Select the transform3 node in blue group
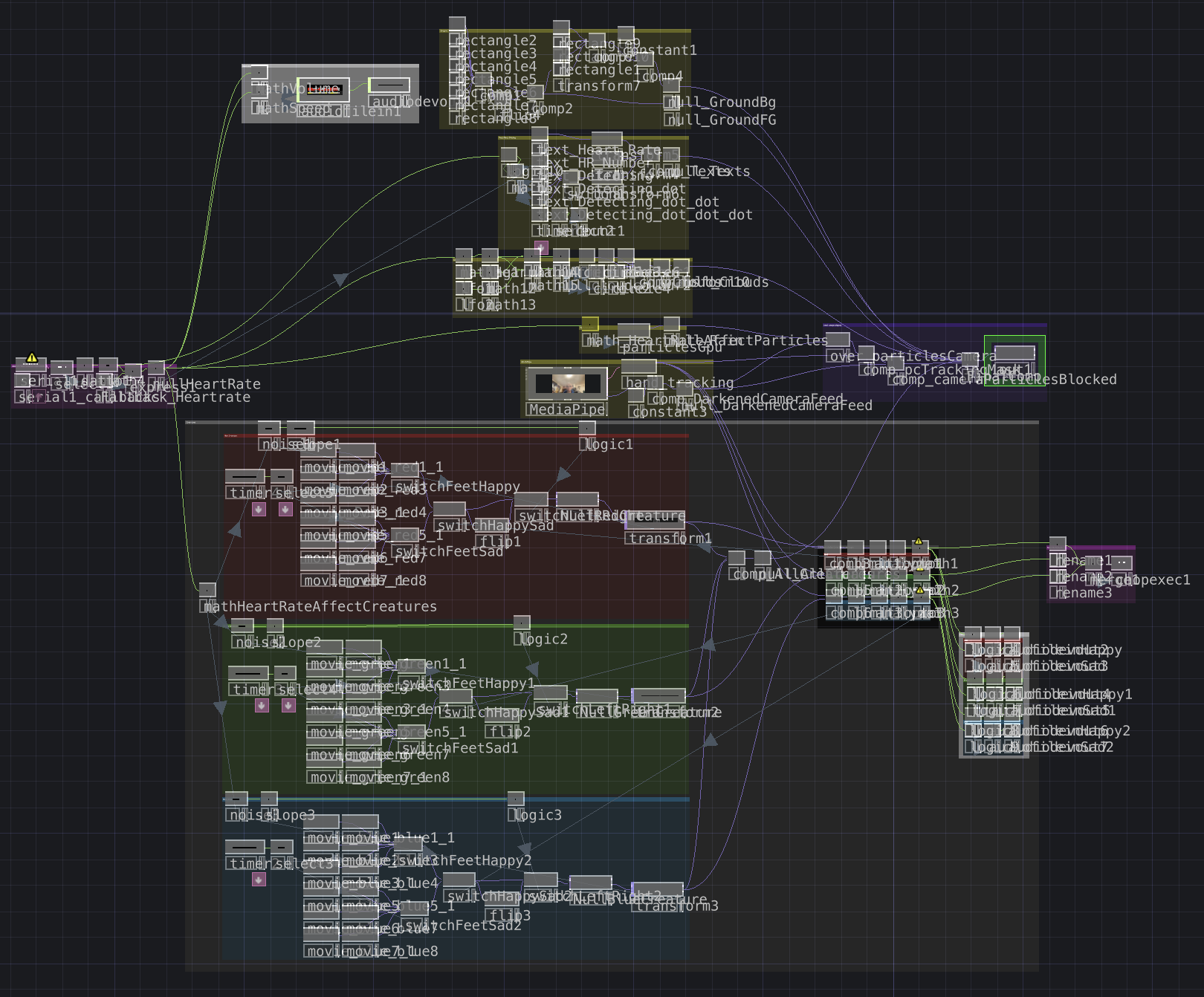 point(657,890)
